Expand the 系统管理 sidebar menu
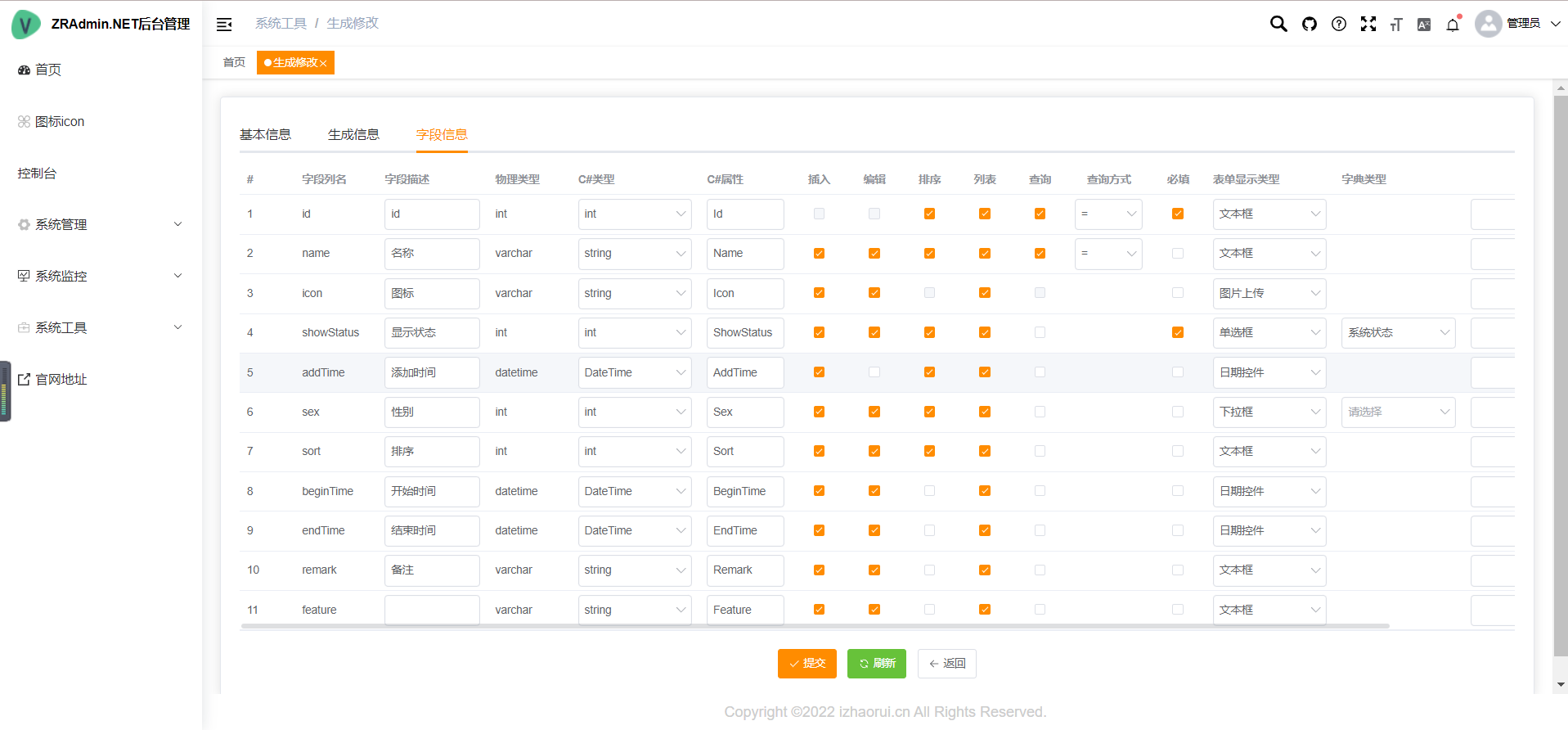 click(100, 224)
